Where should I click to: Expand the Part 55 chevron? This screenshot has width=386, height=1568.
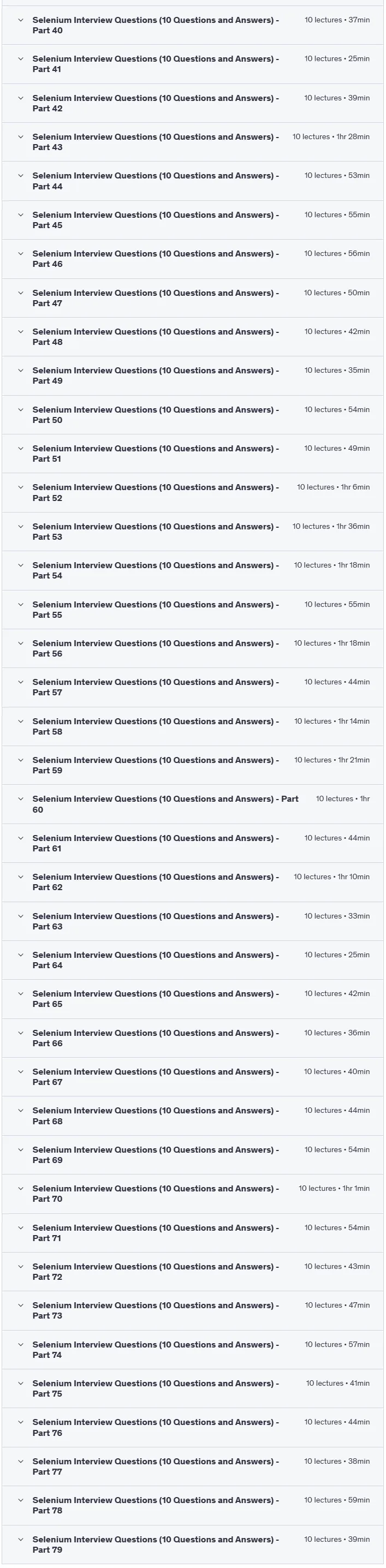click(20, 604)
